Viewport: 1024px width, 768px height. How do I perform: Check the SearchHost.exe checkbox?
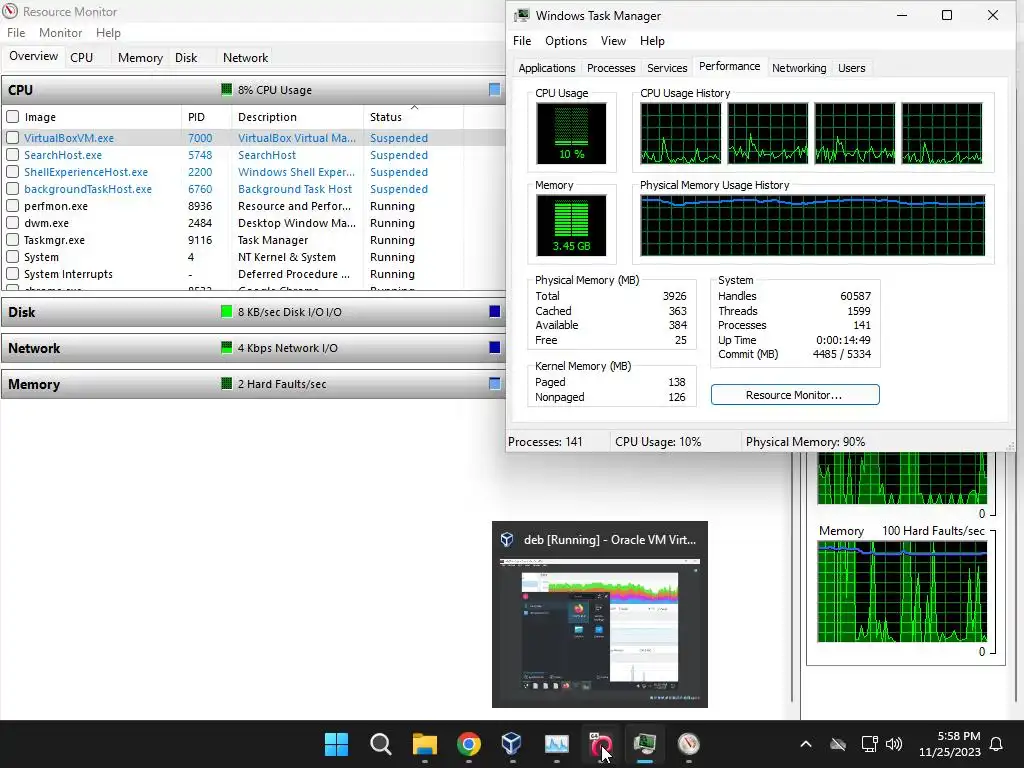(12, 155)
